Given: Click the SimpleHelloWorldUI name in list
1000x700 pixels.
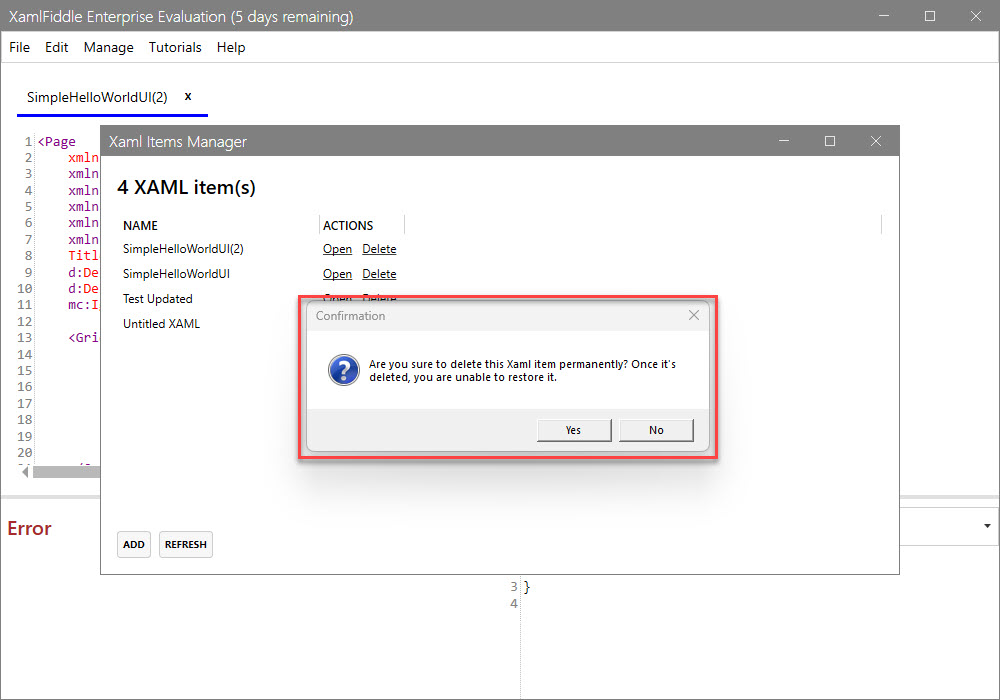Looking at the screenshot, I should point(176,273).
